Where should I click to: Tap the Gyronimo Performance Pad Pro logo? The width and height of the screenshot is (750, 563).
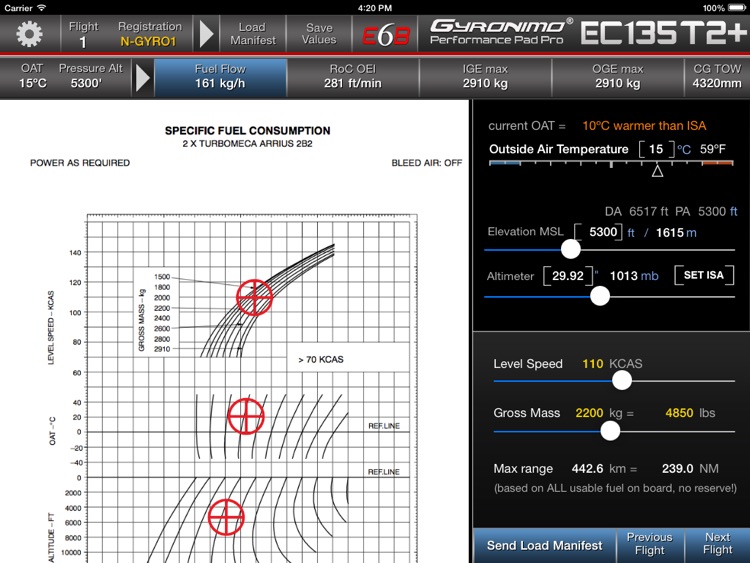pyautogui.click(x=501, y=32)
